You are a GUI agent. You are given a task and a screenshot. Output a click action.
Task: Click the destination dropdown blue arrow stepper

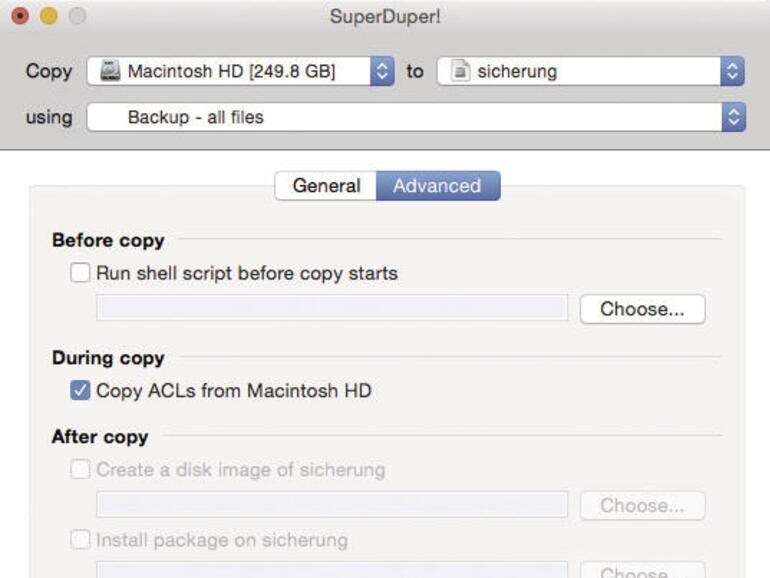(733, 72)
